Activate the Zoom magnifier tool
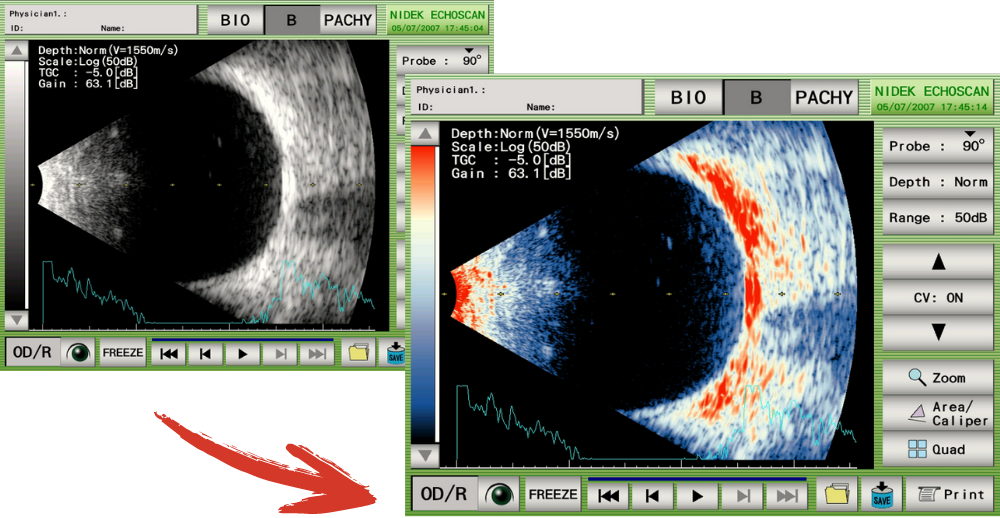This screenshot has width=1000, height=518. (x=939, y=378)
